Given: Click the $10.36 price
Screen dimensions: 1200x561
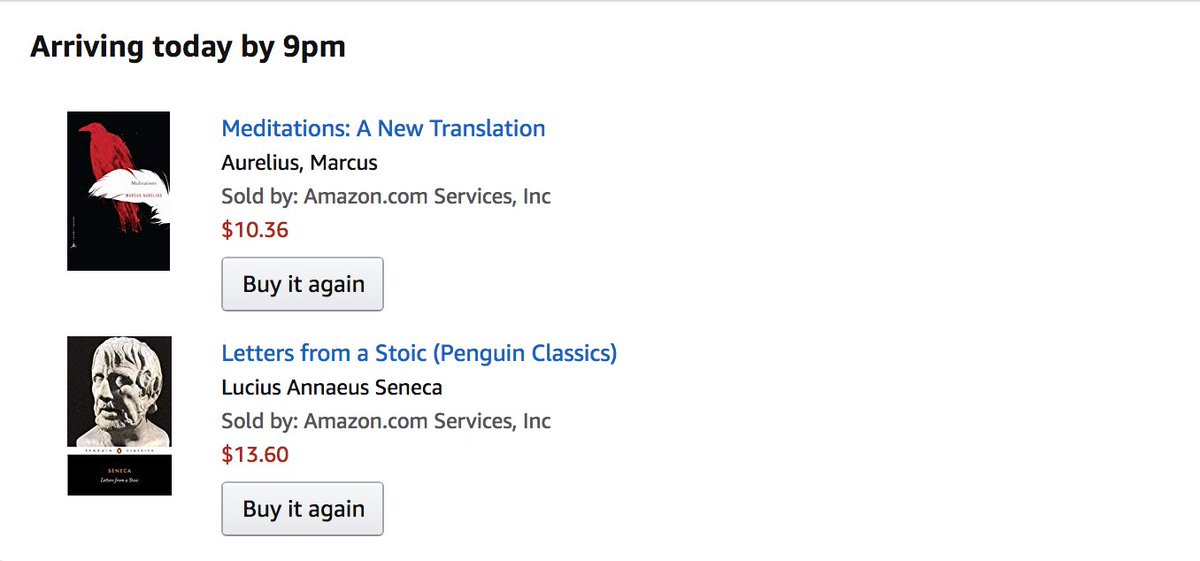Looking at the screenshot, I should point(254,230).
